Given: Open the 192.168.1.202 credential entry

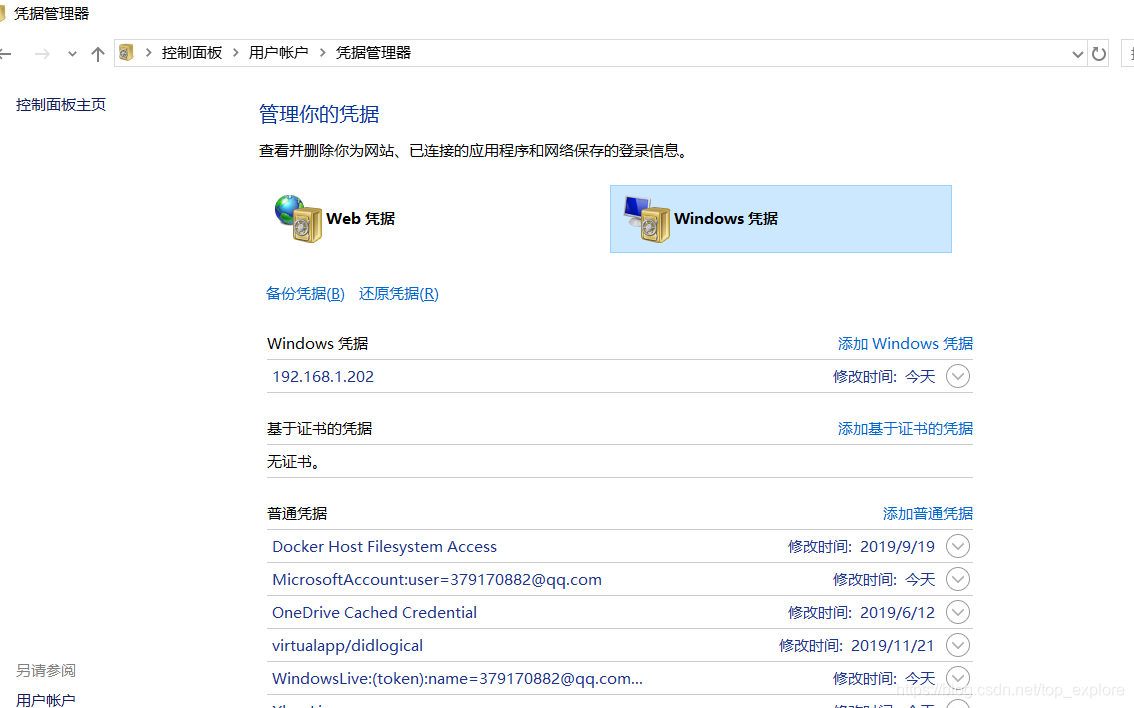Looking at the screenshot, I should pyautogui.click(x=620, y=377).
